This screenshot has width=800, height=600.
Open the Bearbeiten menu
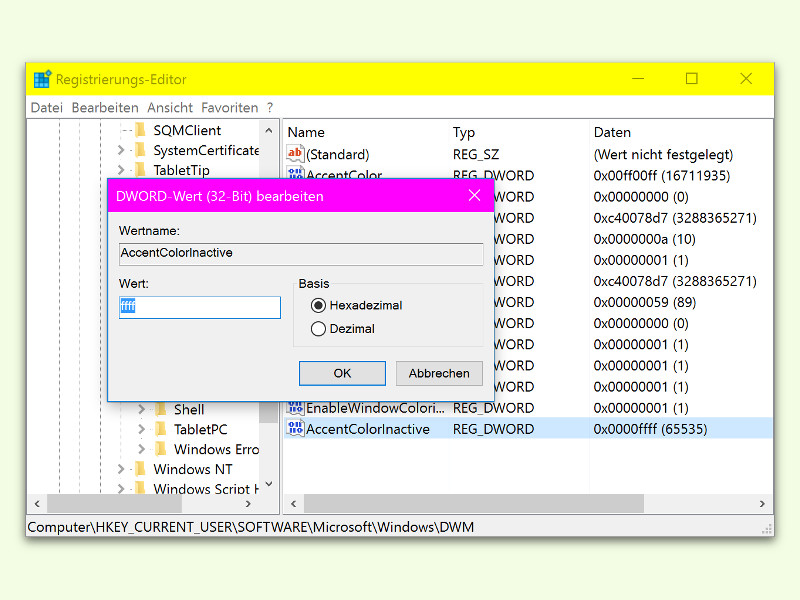pos(105,107)
